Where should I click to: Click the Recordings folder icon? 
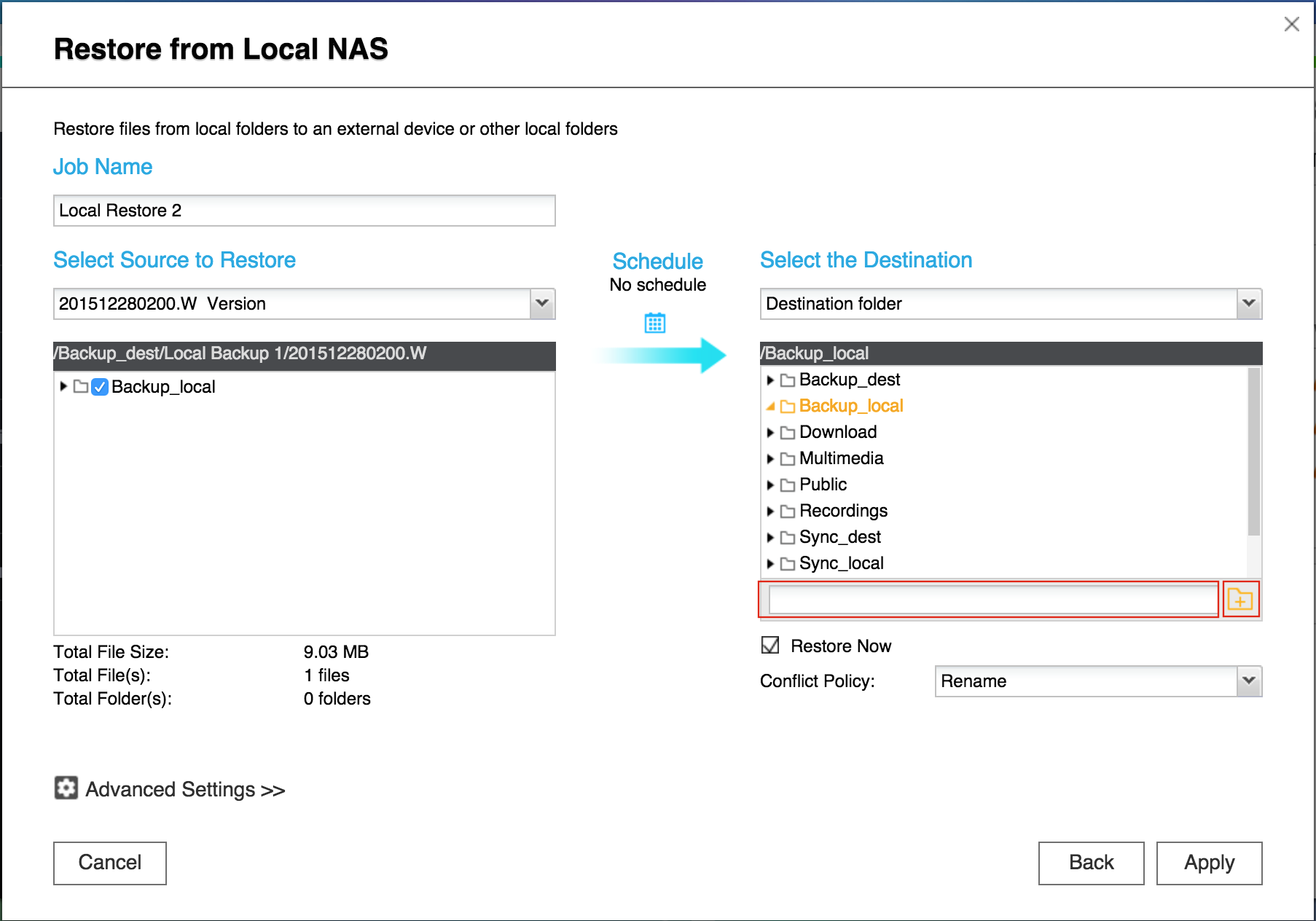tap(788, 512)
